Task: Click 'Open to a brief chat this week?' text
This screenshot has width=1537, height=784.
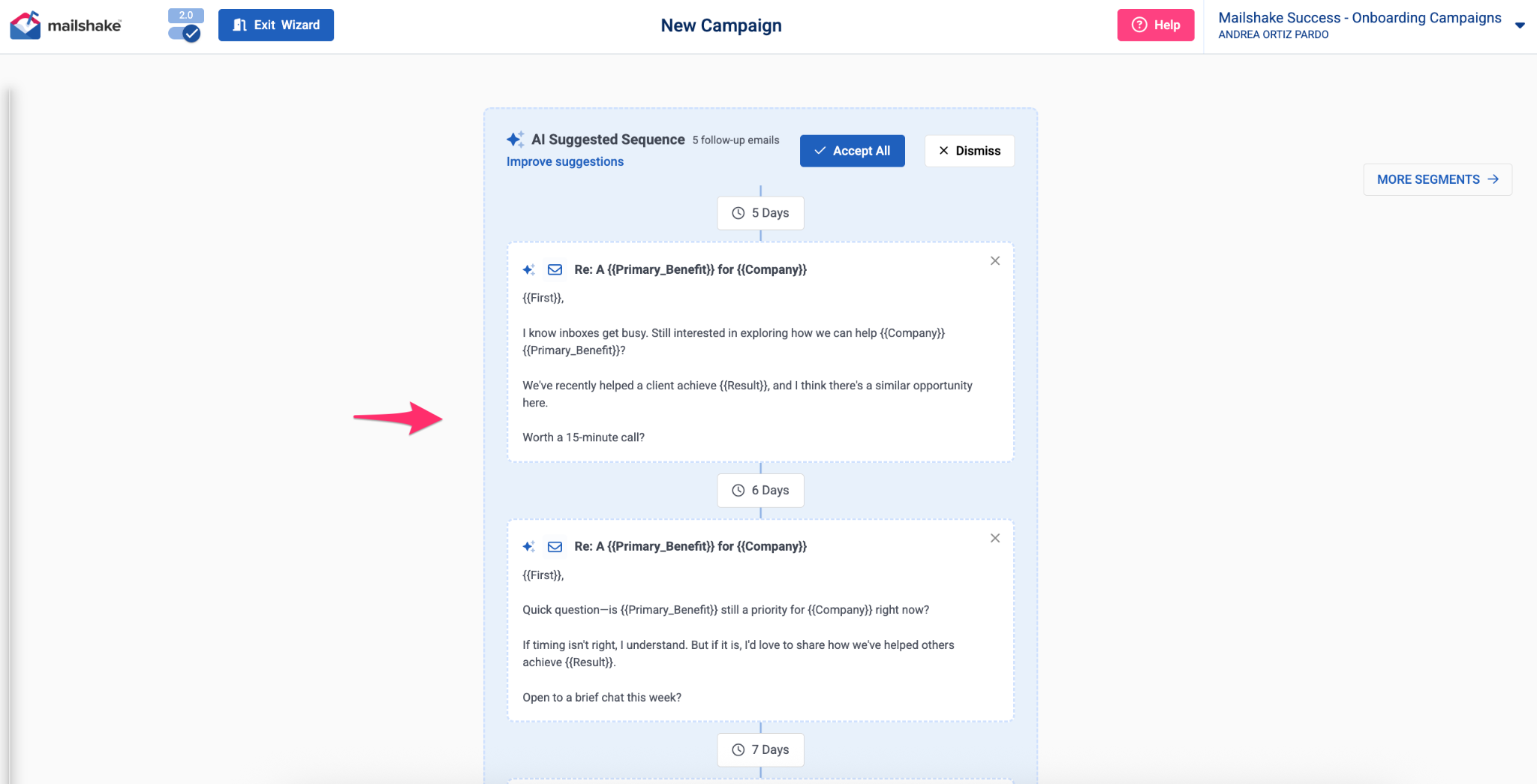Action: pos(602,698)
